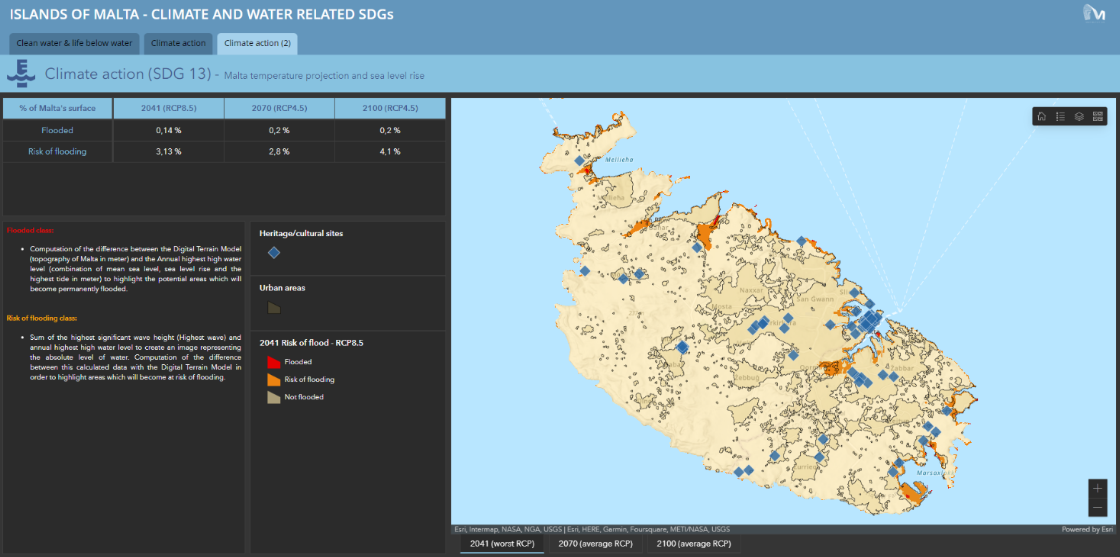Click the heritage diamond marker near Mellieha
Image resolution: width=1120 pixels, height=557 pixels.
[x=579, y=161]
